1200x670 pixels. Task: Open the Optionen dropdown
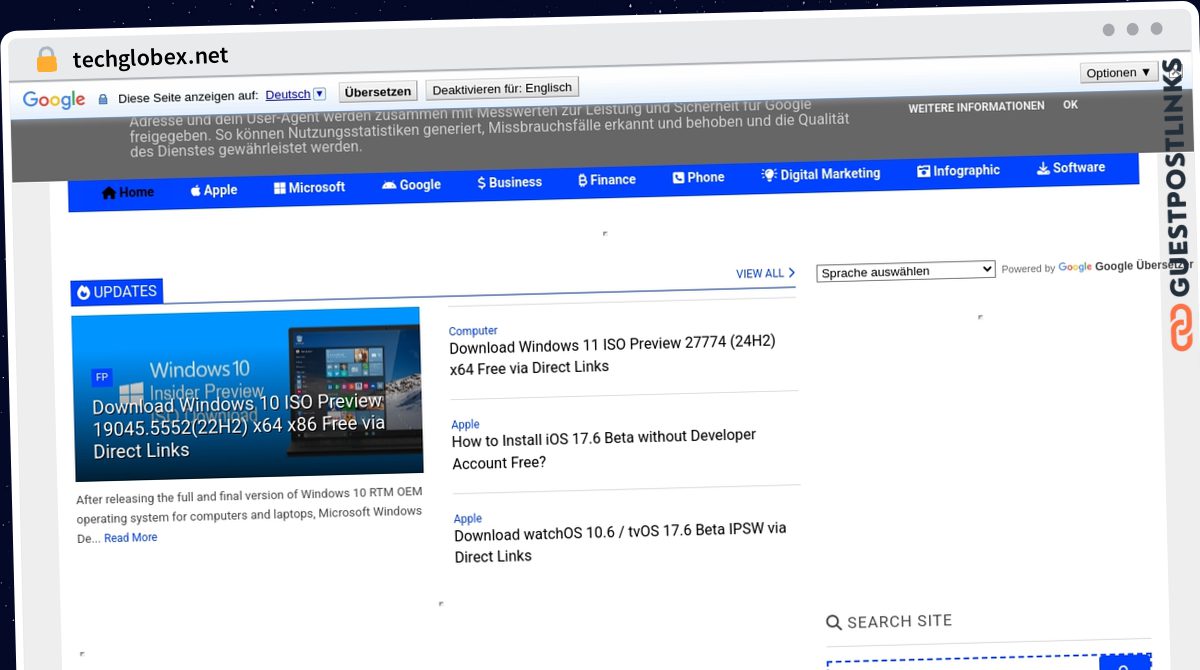[x=1119, y=72]
